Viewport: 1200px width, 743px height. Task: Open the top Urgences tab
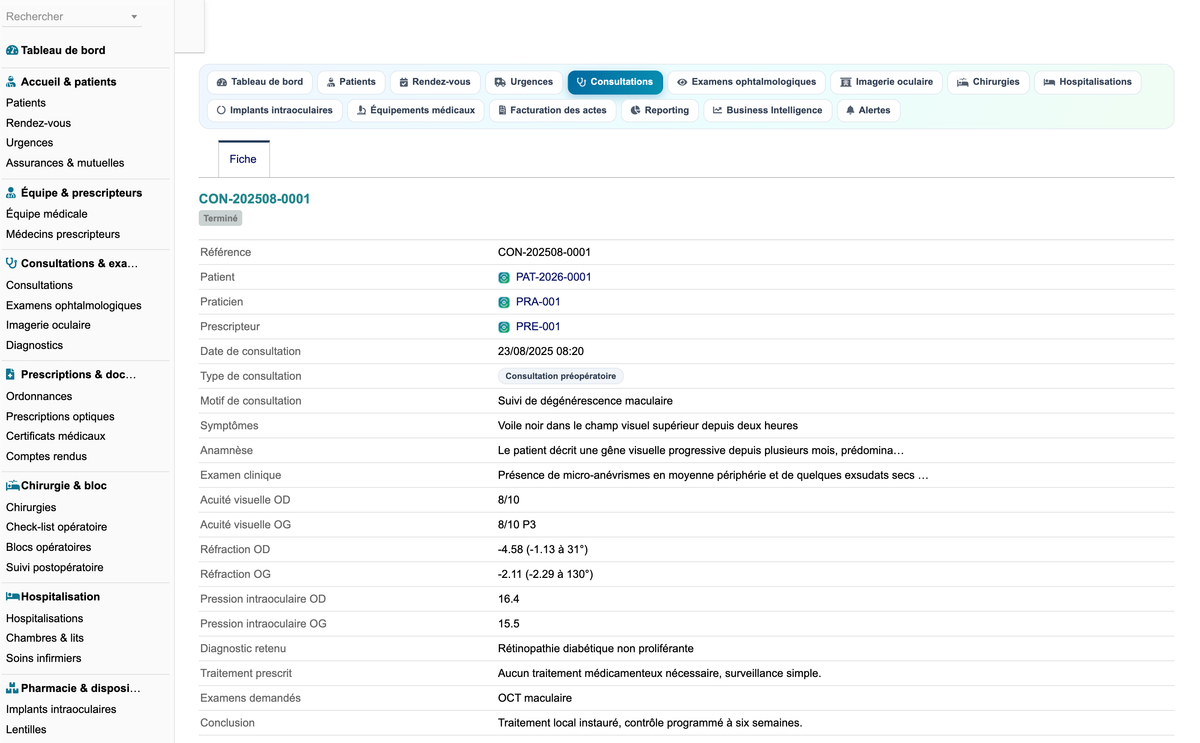point(523,82)
